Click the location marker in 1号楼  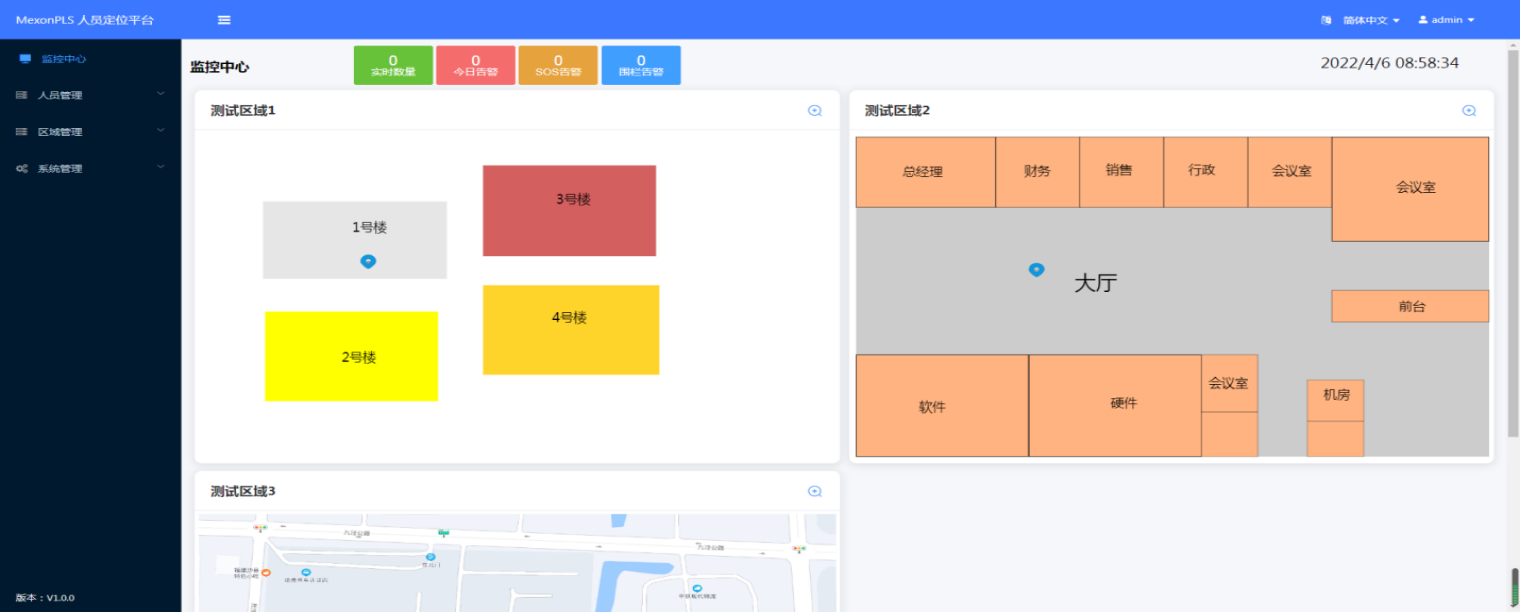tap(368, 262)
